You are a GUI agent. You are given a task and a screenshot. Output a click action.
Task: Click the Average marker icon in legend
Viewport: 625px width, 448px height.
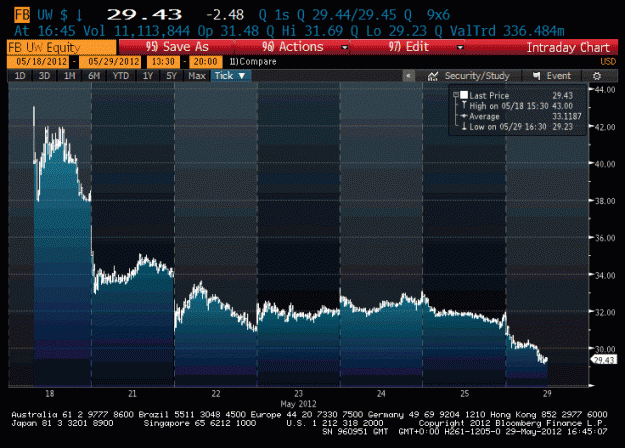pos(464,116)
